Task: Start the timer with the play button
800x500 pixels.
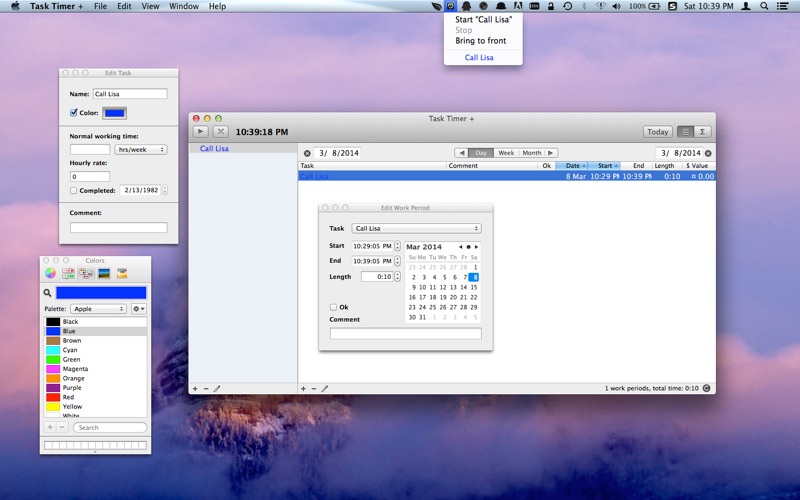Action: 201,132
